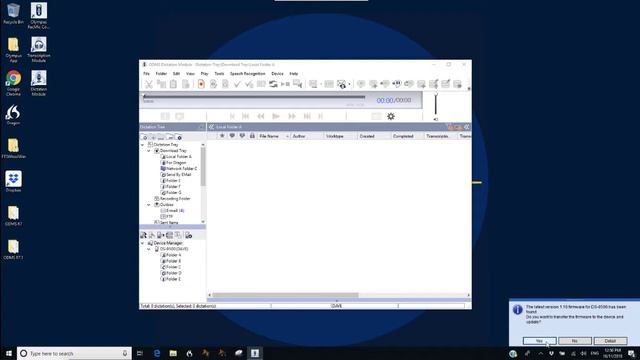Screen dimensions: 640x360
Task: Collapse the Download Tray tree node
Action: pos(149,151)
